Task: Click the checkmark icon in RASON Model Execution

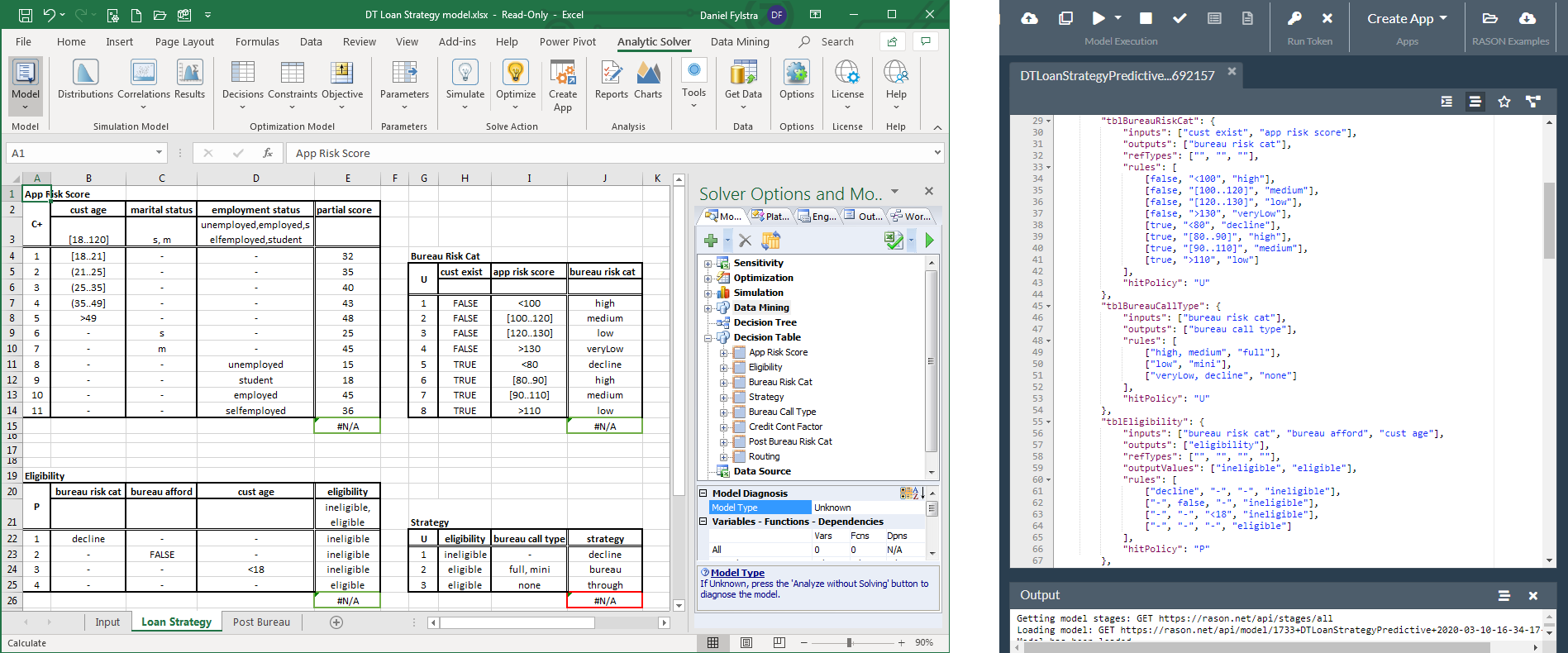Action: tap(1180, 18)
